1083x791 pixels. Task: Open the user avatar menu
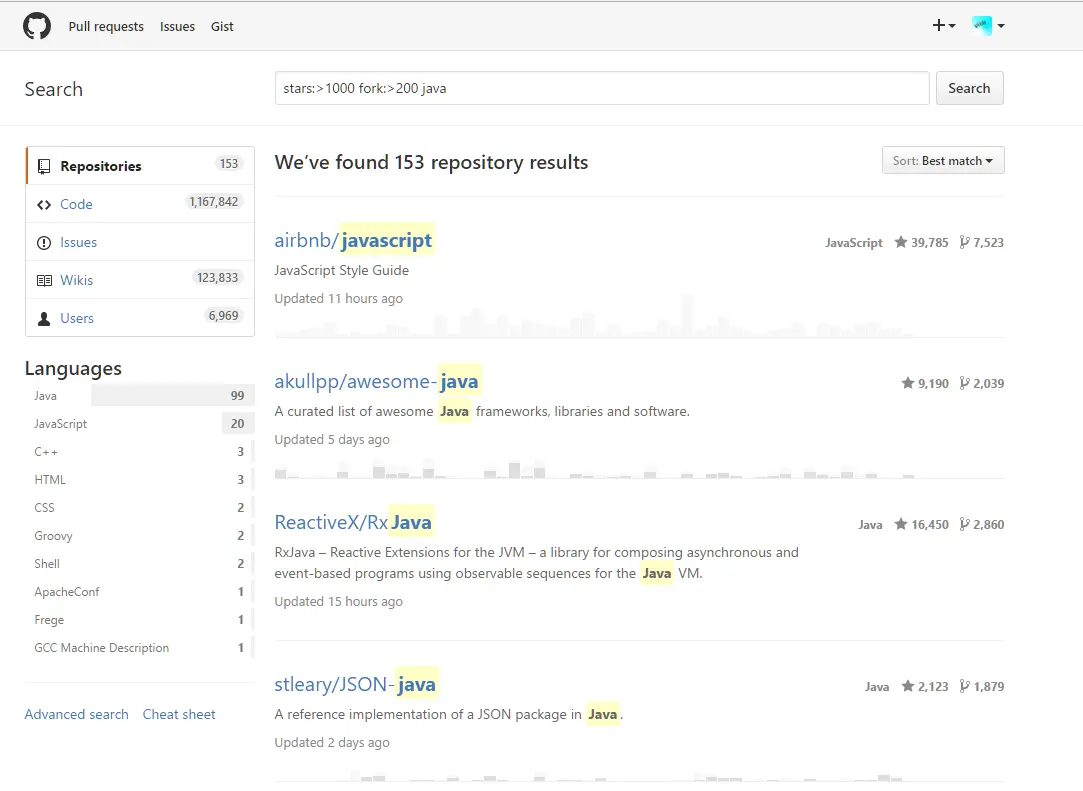click(x=988, y=26)
